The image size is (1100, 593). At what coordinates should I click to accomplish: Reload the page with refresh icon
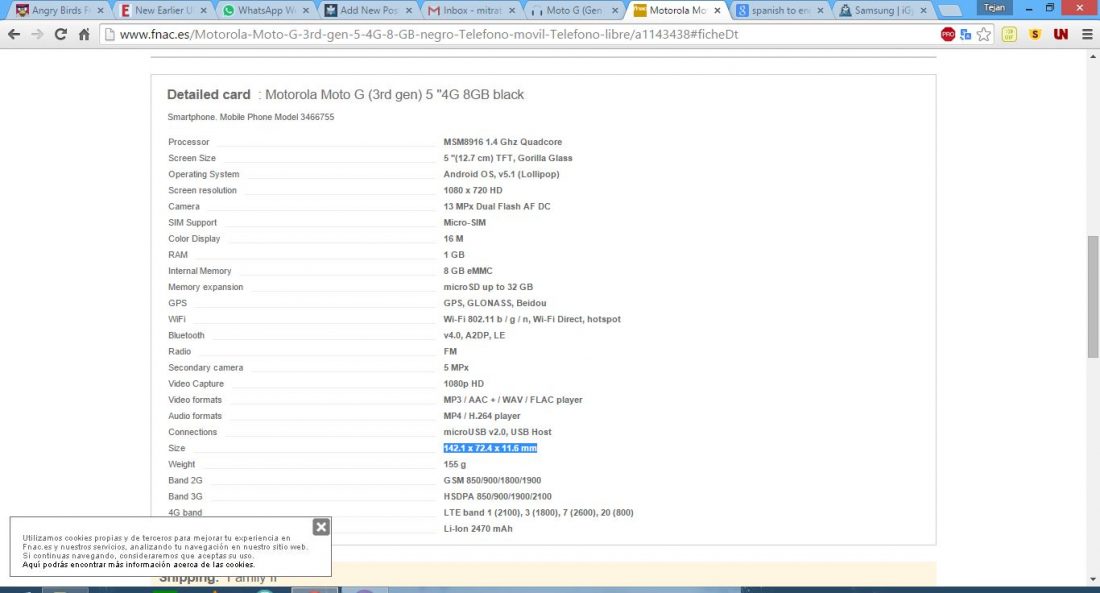(61, 34)
